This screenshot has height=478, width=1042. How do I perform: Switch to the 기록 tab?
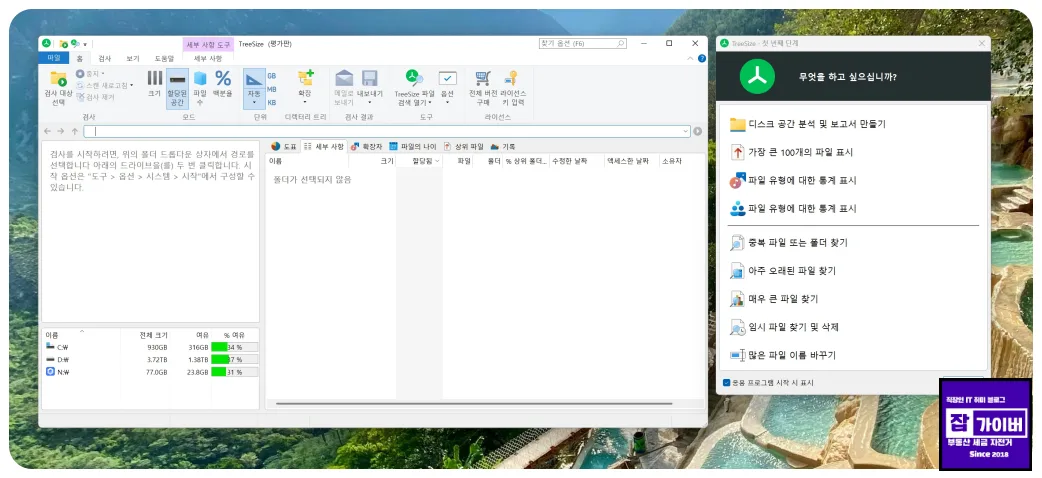pos(503,146)
